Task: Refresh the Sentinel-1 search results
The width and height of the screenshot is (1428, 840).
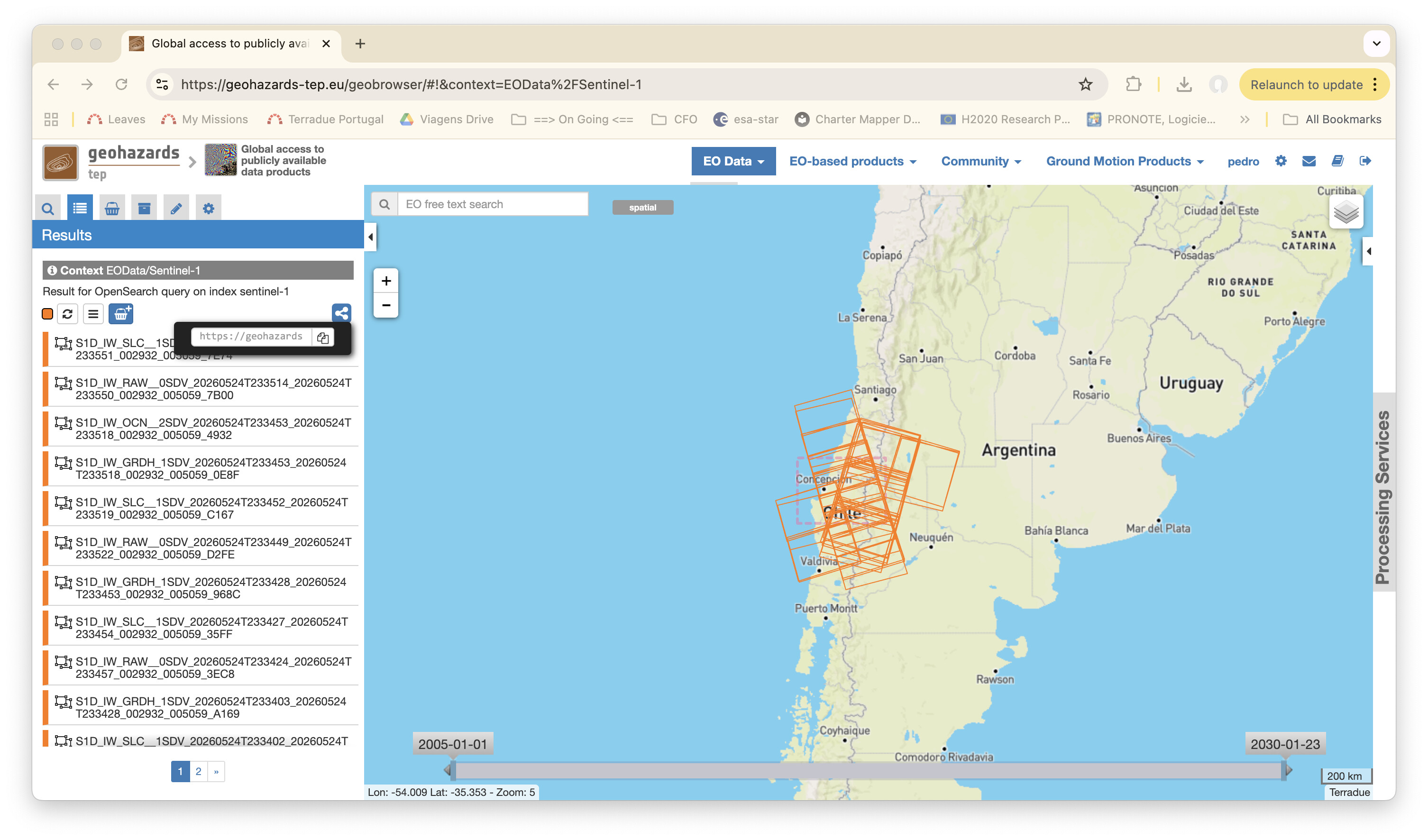Action: [67, 314]
